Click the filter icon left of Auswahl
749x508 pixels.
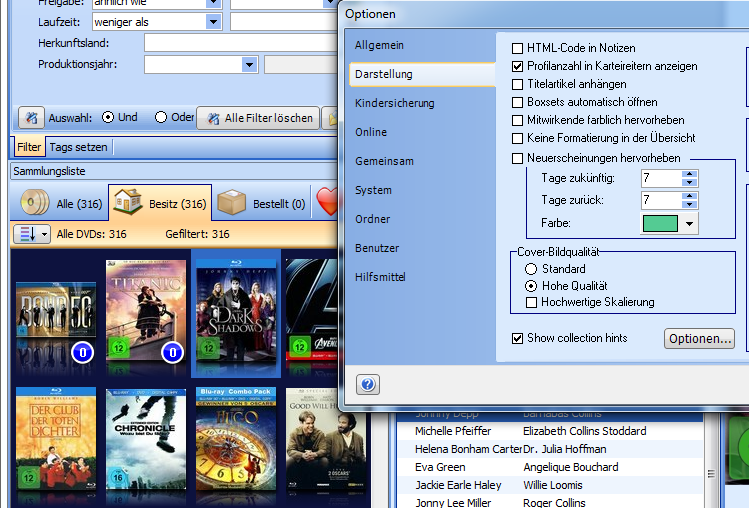point(31,118)
